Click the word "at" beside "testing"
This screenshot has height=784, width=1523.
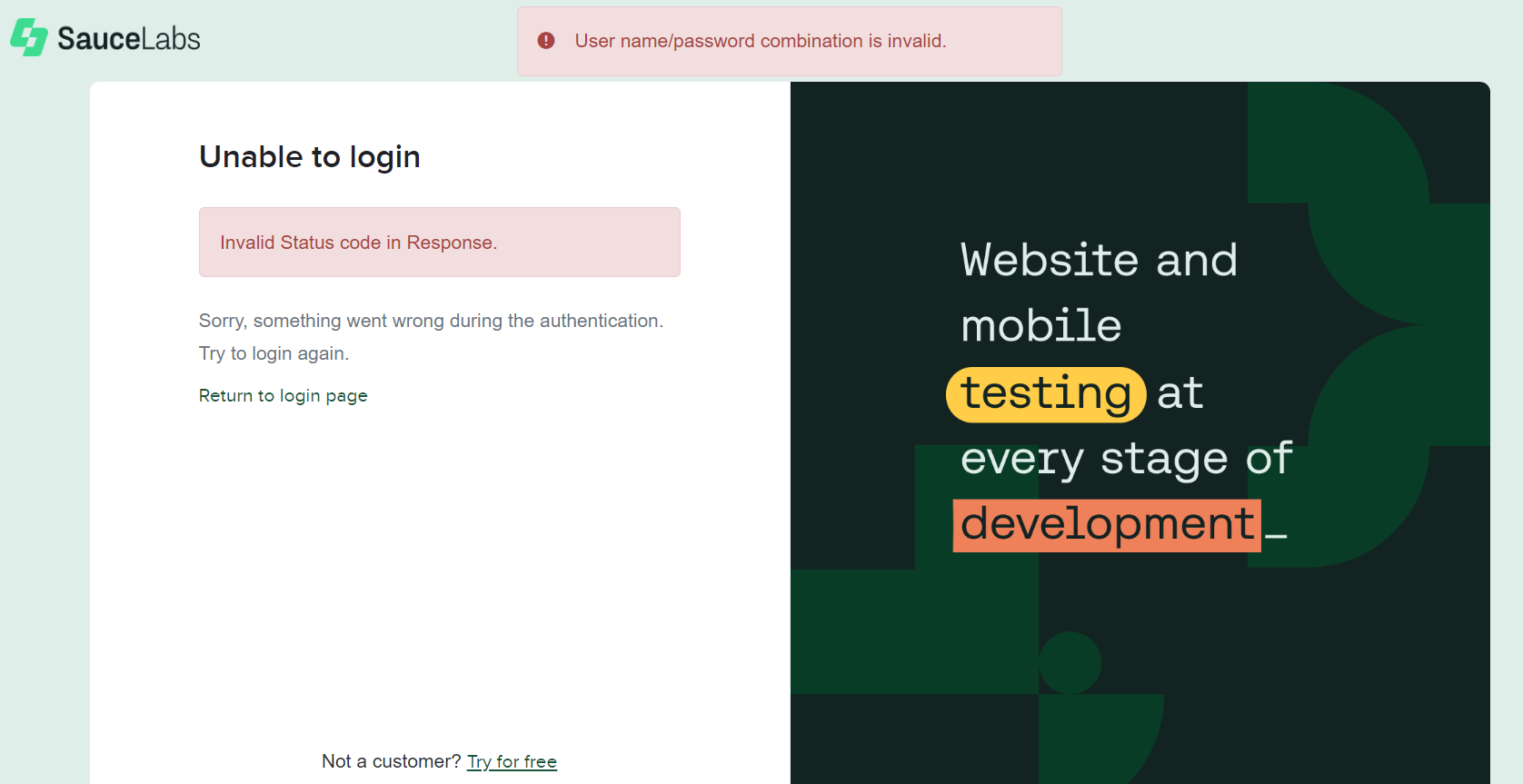coord(1180,394)
